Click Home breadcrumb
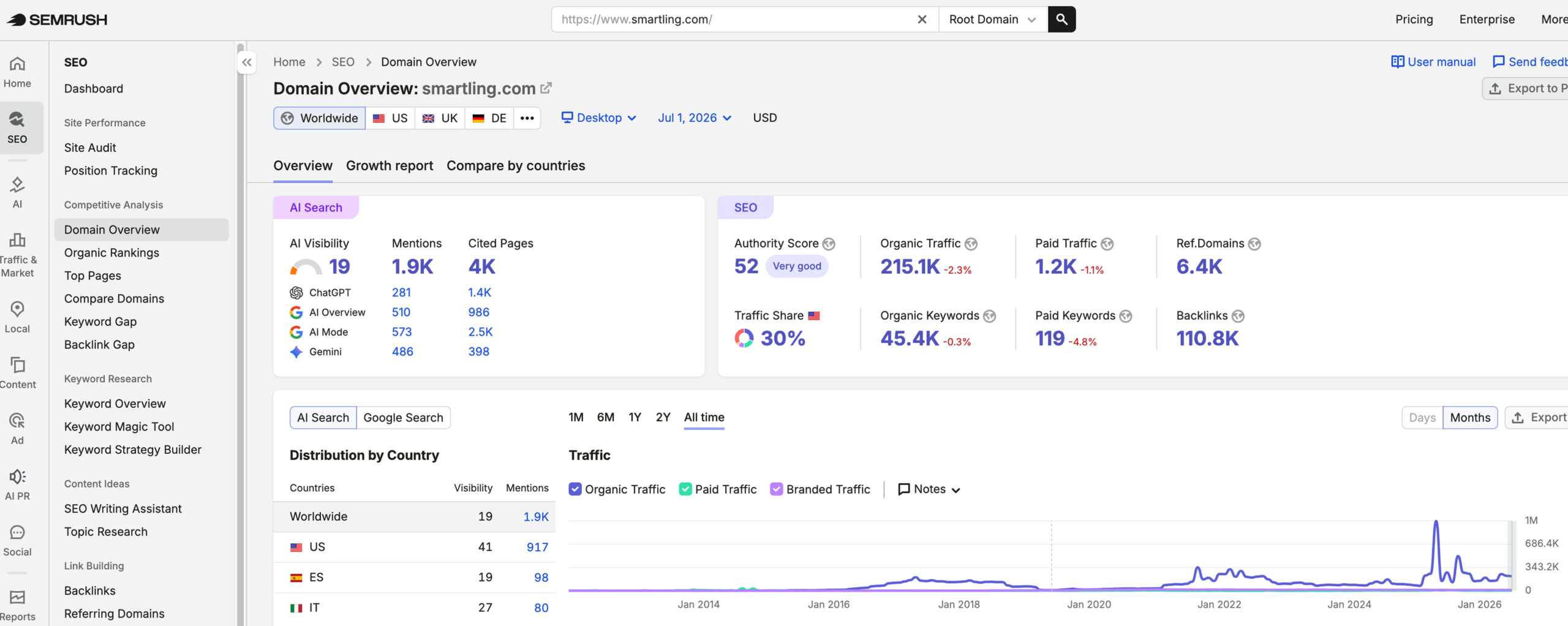Image resolution: width=1568 pixels, height=626 pixels. coord(289,62)
